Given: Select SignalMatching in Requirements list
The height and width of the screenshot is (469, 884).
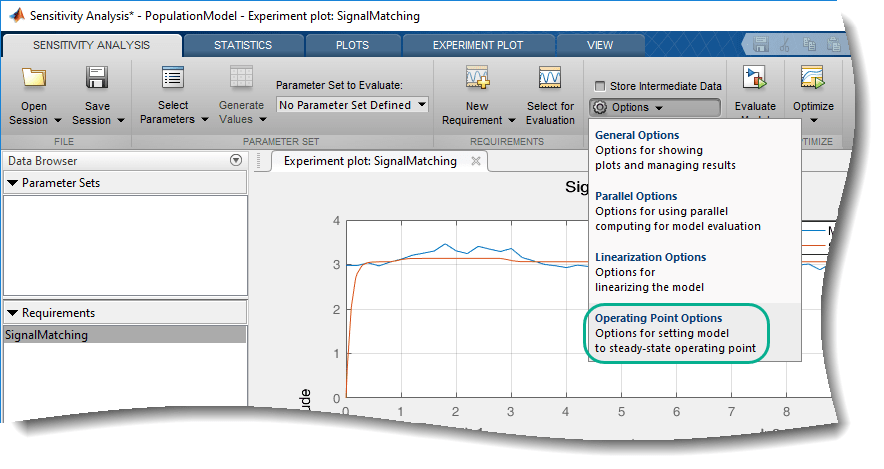Looking at the screenshot, I should [46, 335].
